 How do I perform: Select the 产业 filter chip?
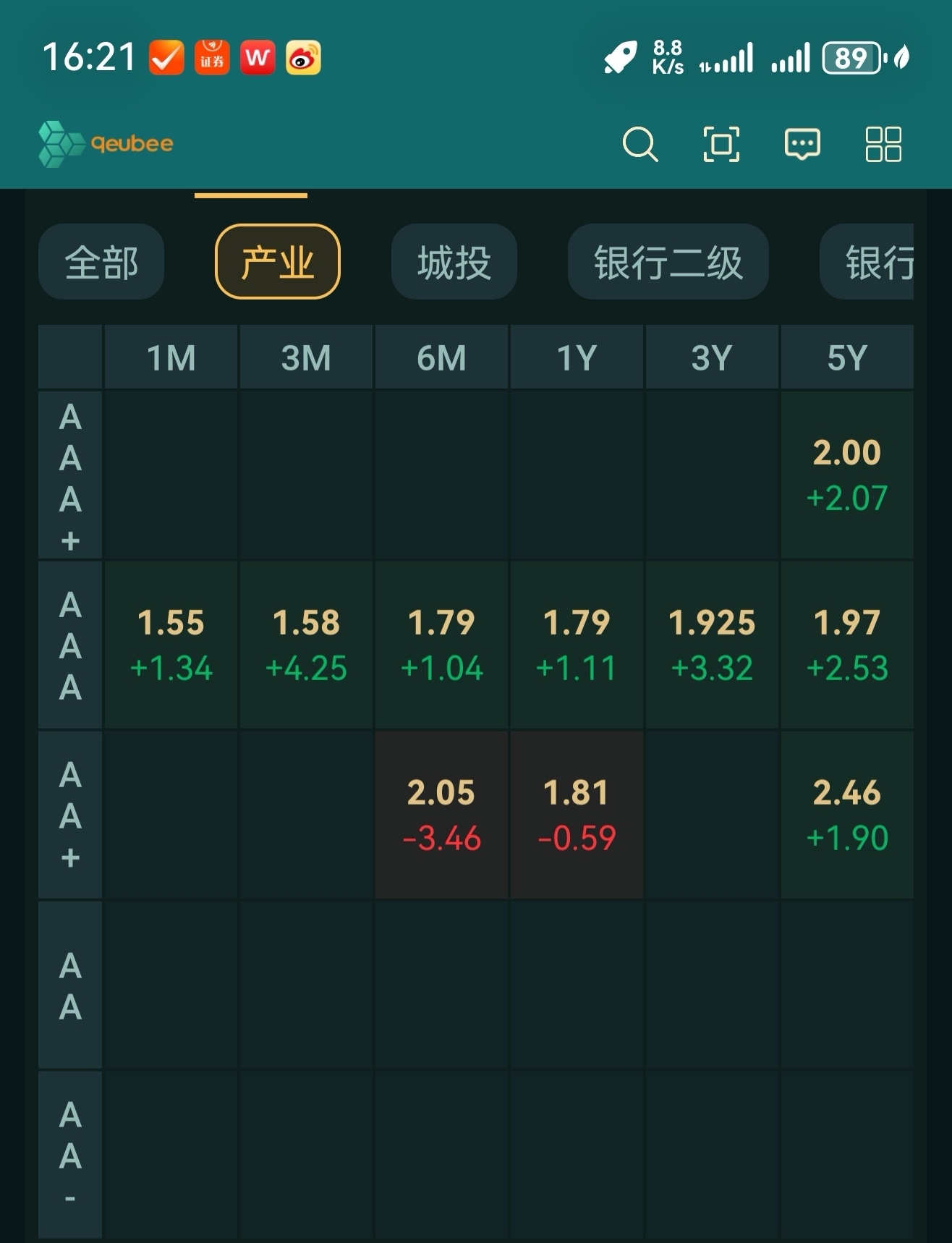coord(277,262)
